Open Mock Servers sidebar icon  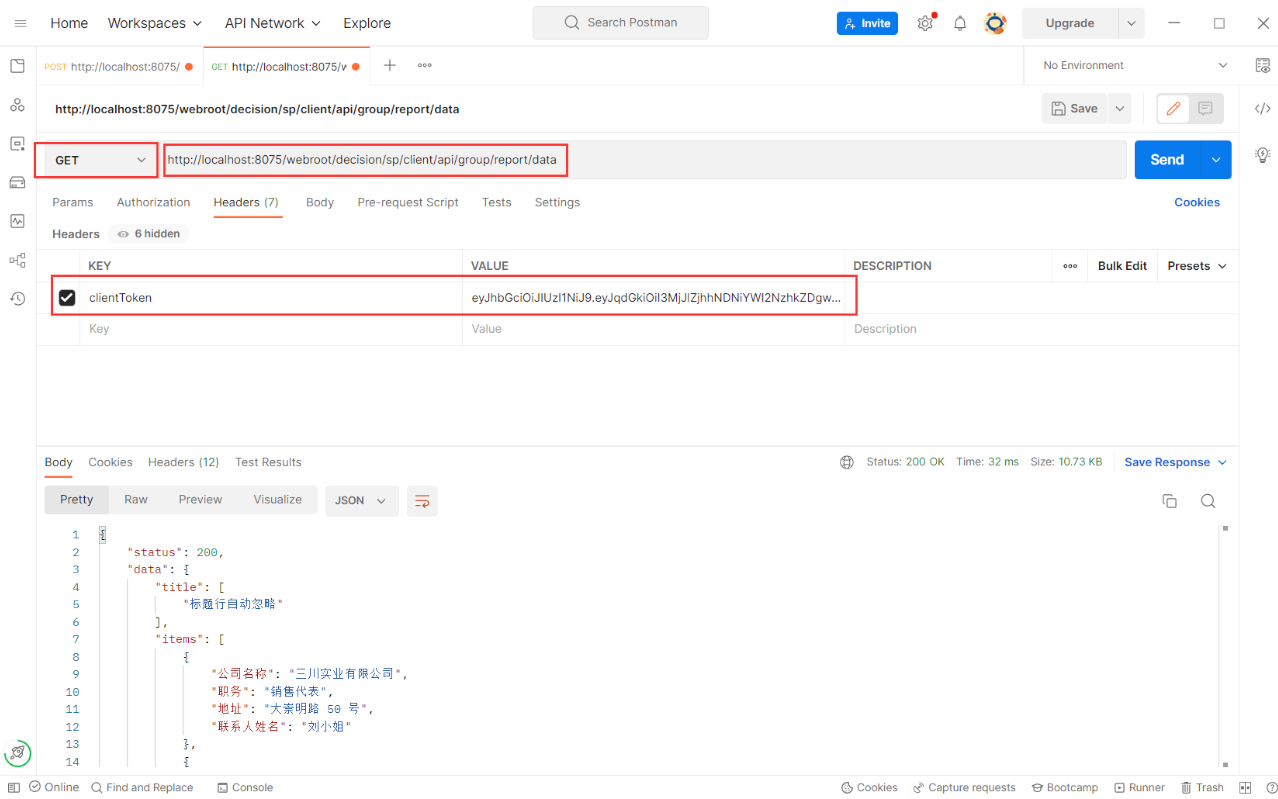coord(17,182)
